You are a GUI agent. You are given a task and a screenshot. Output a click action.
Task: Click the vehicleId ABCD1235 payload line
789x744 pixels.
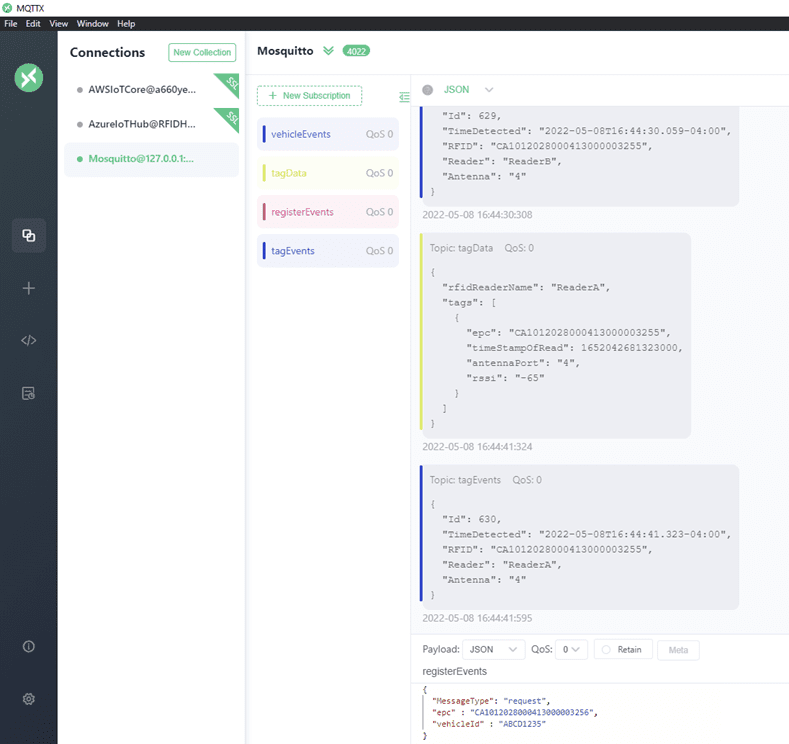[x=489, y=724]
